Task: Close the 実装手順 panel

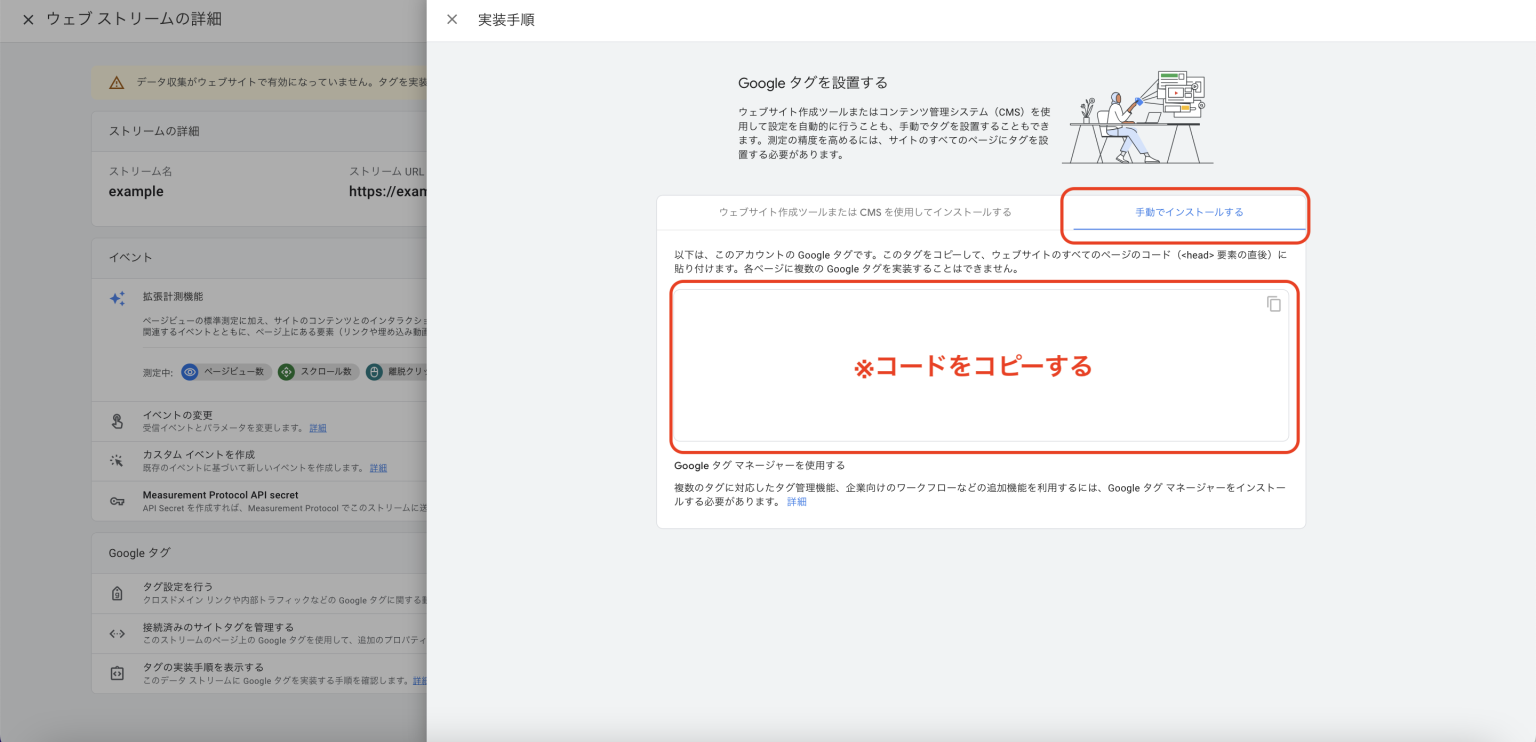Action: click(451, 18)
